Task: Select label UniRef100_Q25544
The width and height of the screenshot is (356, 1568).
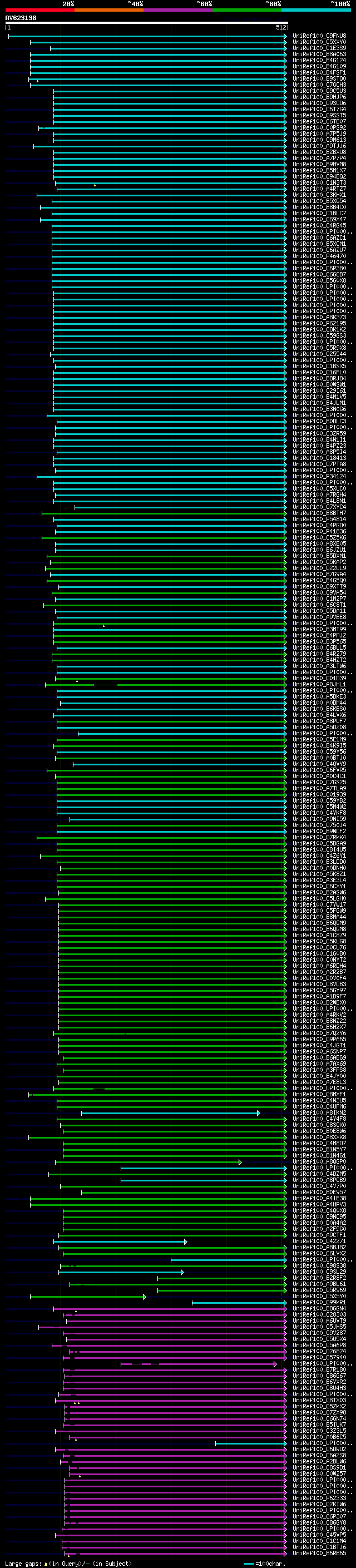Action: click(x=319, y=354)
